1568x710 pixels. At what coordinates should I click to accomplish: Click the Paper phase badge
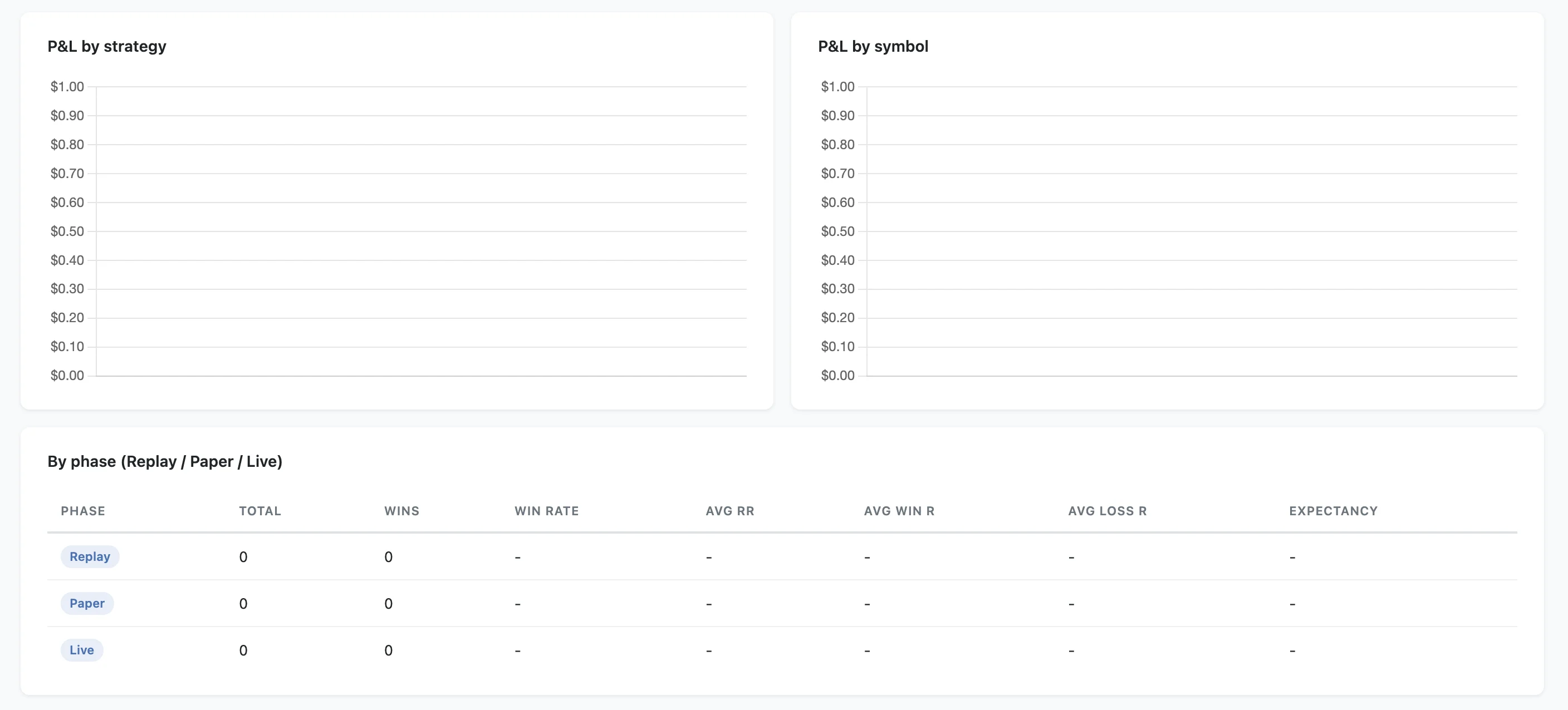point(87,604)
